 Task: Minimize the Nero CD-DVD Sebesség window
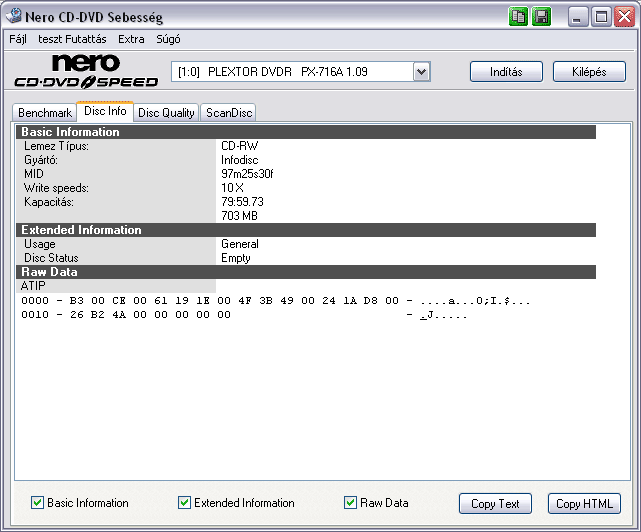click(578, 17)
